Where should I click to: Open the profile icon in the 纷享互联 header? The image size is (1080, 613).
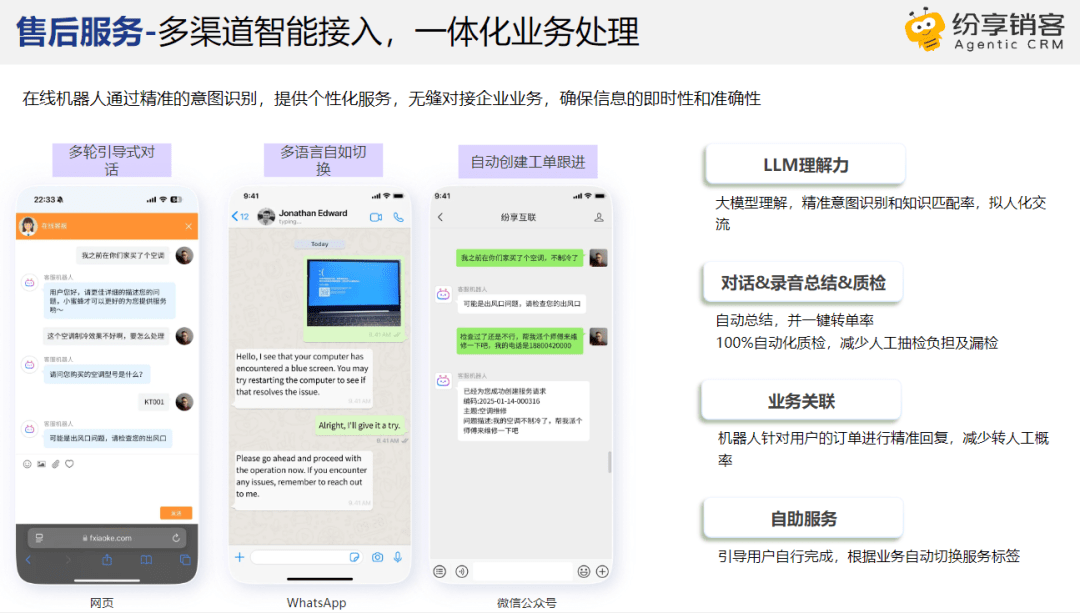599,217
